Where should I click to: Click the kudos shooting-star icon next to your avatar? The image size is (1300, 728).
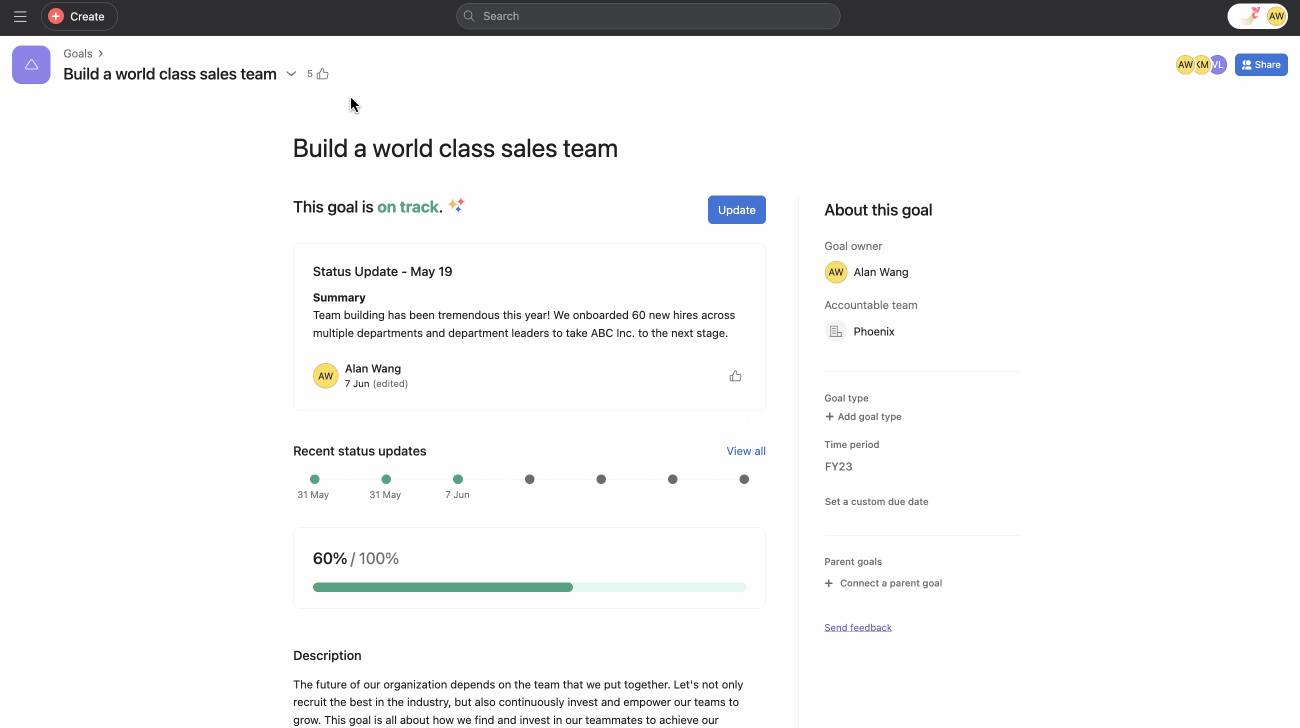(x=1249, y=15)
